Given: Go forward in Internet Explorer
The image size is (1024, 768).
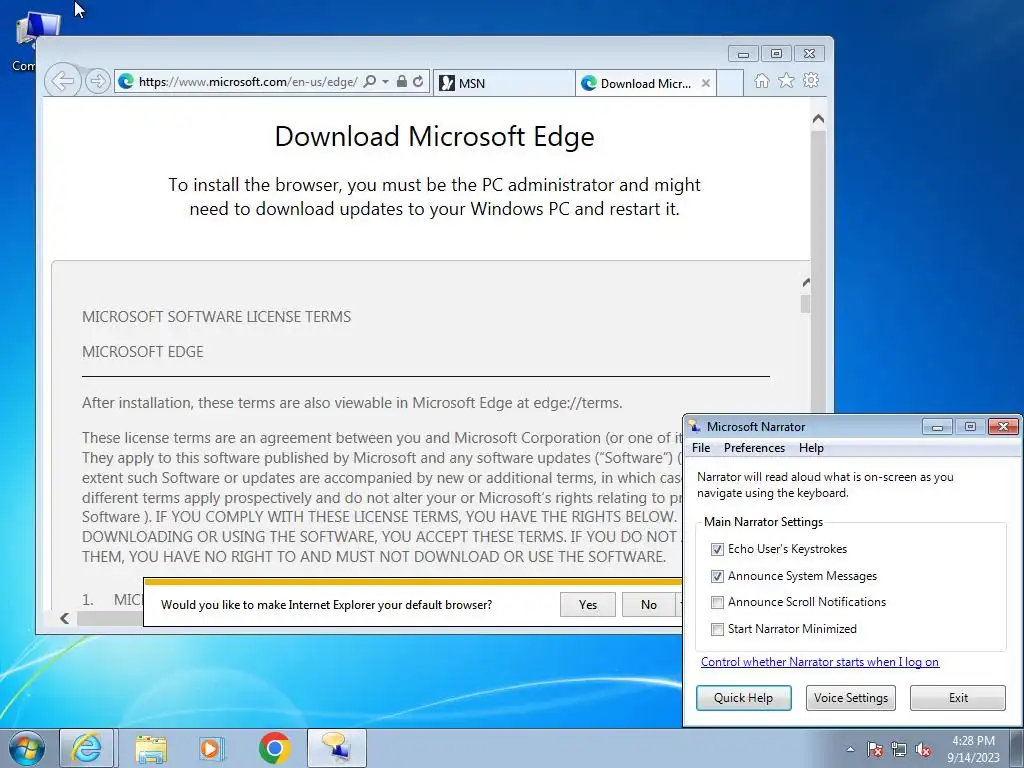Looking at the screenshot, I should [97, 81].
